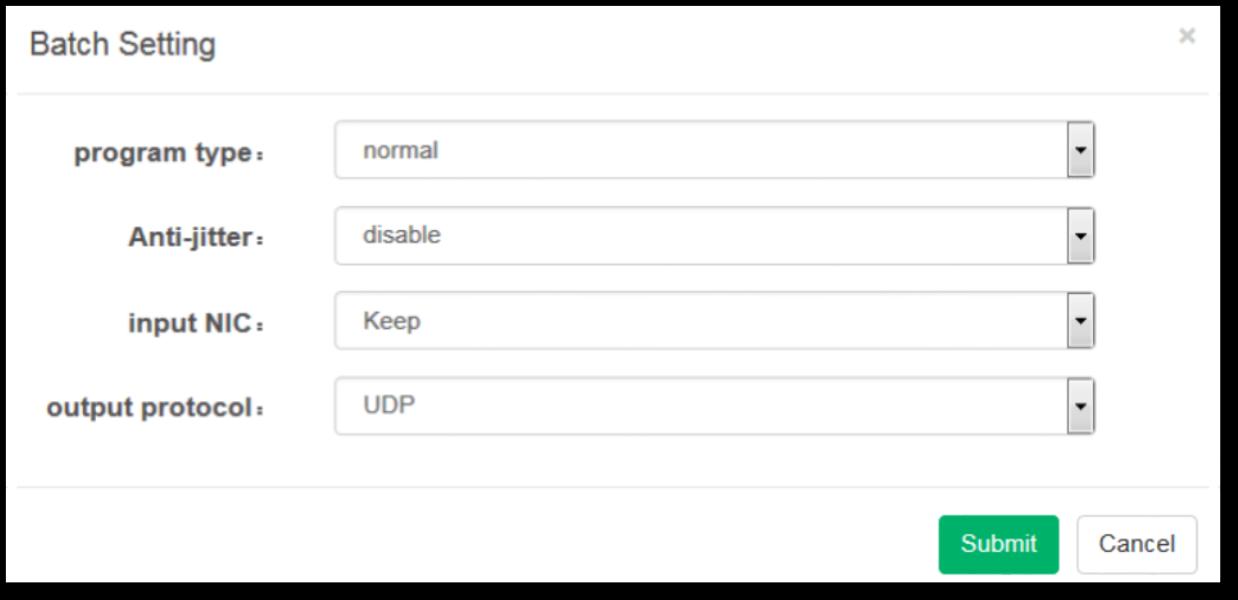Click the arrow beside the 'disable' value
Image resolution: width=1238 pixels, height=600 pixels.
click(1080, 236)
